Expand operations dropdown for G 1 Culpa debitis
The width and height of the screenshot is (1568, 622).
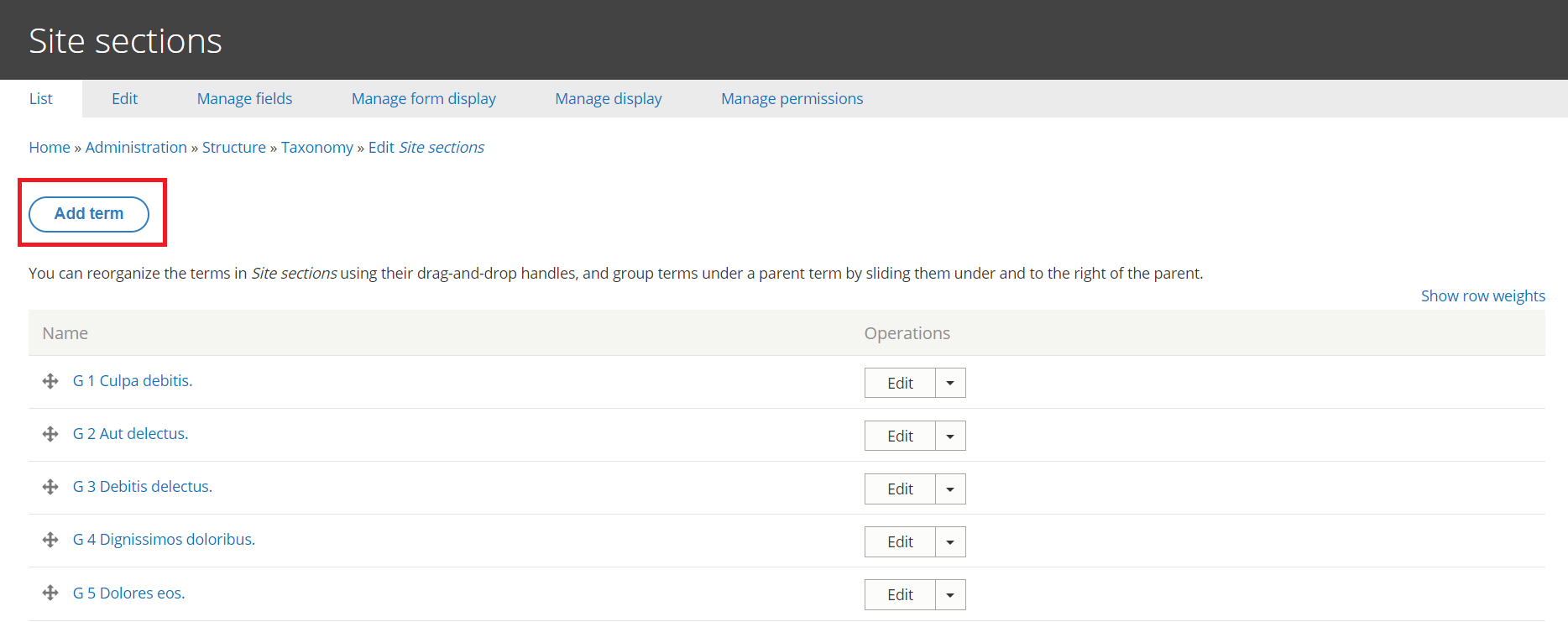950,383
